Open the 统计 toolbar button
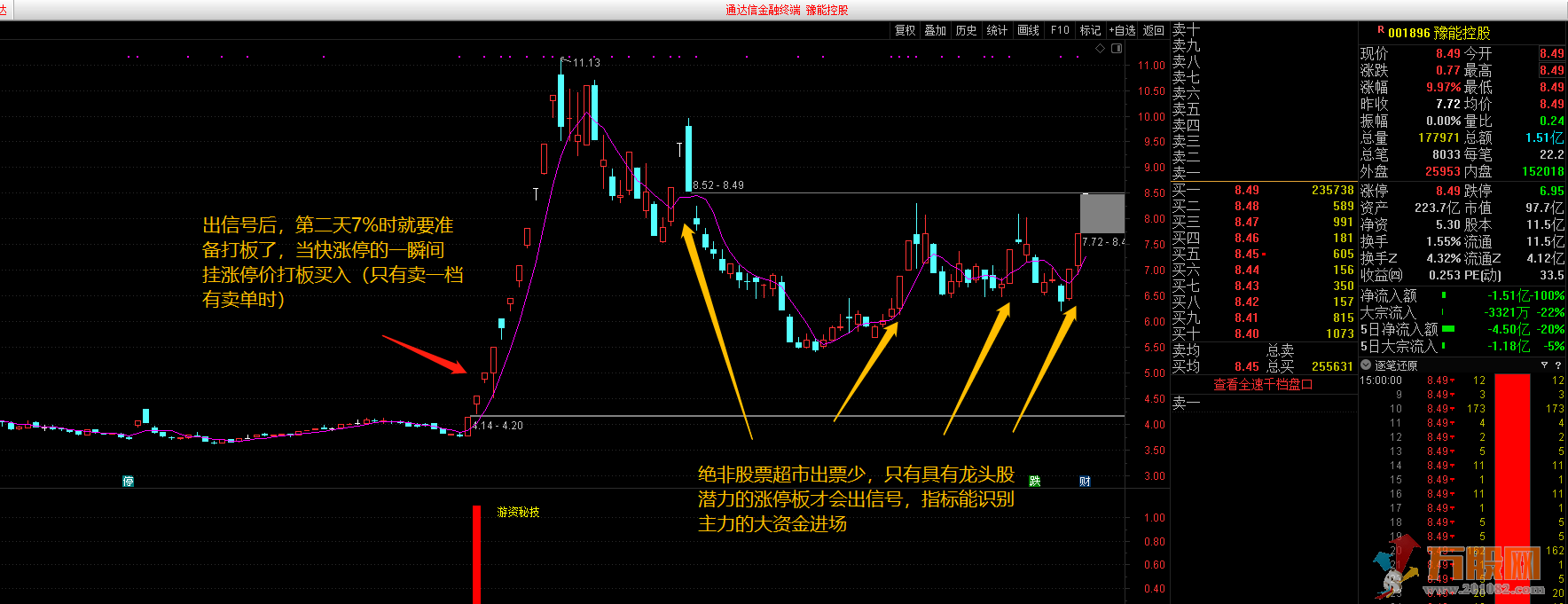The height and width of the screenshot is (604, 1568). tap(997, 30)
